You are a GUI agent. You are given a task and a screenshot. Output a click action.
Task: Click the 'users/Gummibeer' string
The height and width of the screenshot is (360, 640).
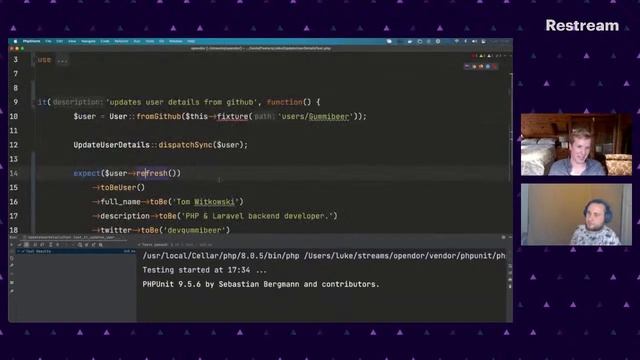315,116
